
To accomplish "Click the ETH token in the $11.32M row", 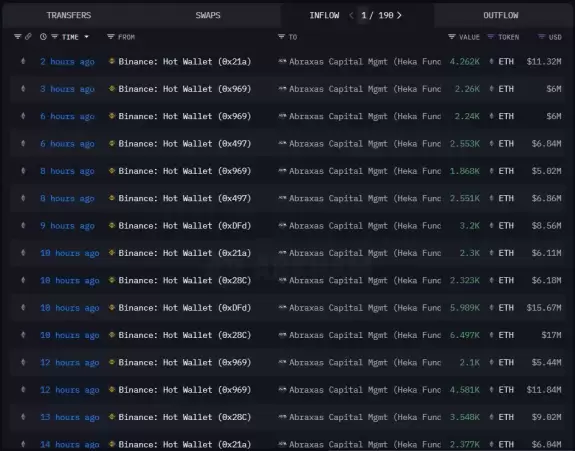I will (x=506, y=62).
